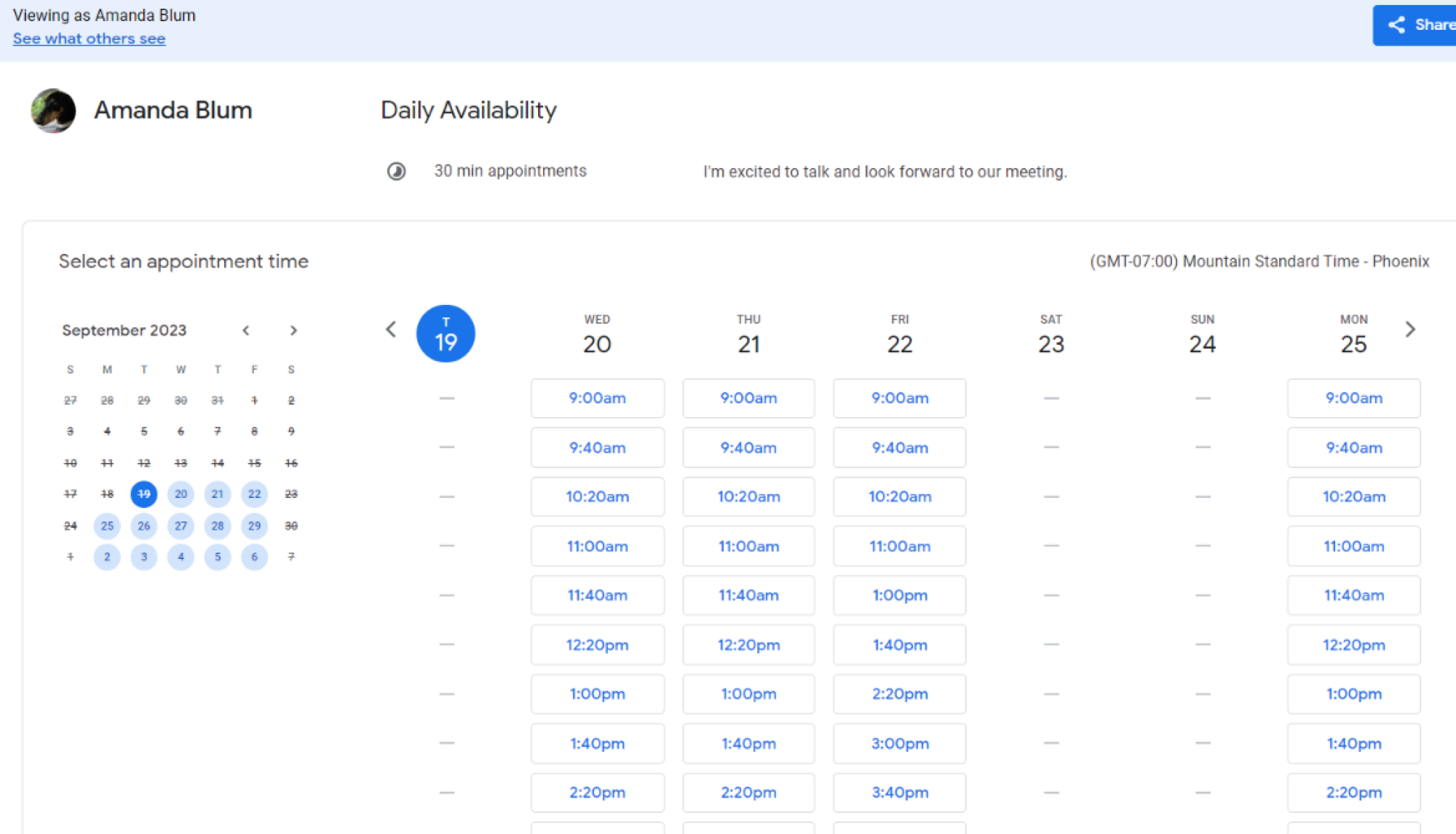Select MON 25 column header

[x=1354, y=335]
